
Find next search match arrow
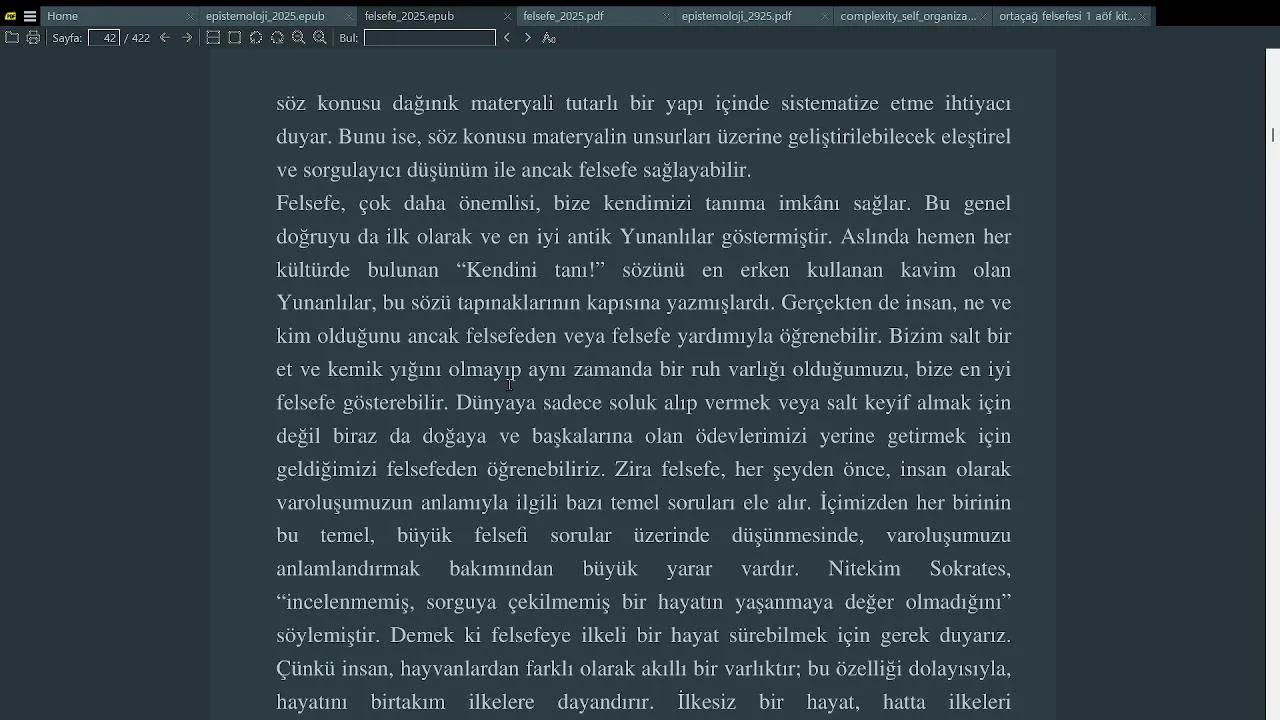click(x=528, y=37)
